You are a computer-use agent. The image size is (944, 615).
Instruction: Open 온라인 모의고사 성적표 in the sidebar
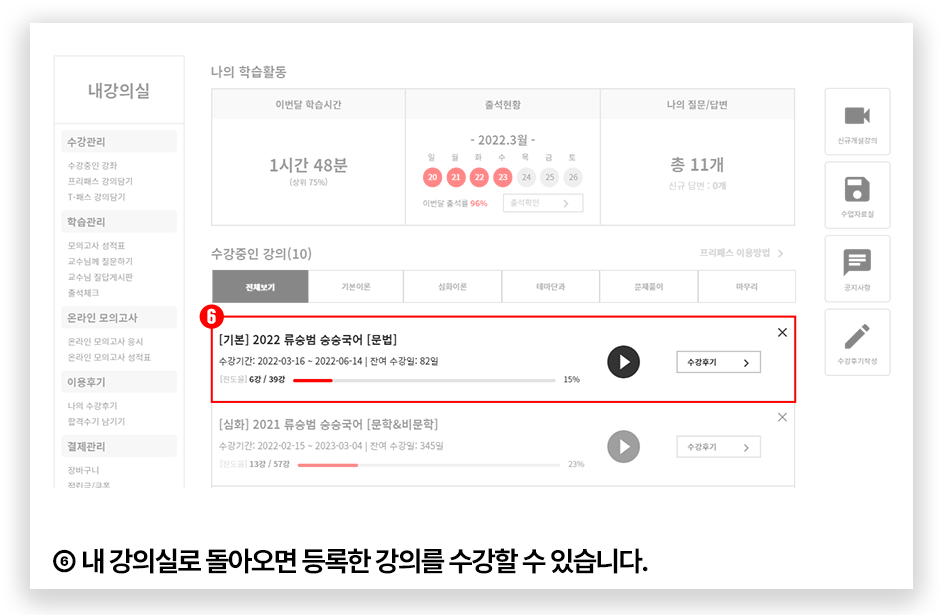tap(109, 357)
